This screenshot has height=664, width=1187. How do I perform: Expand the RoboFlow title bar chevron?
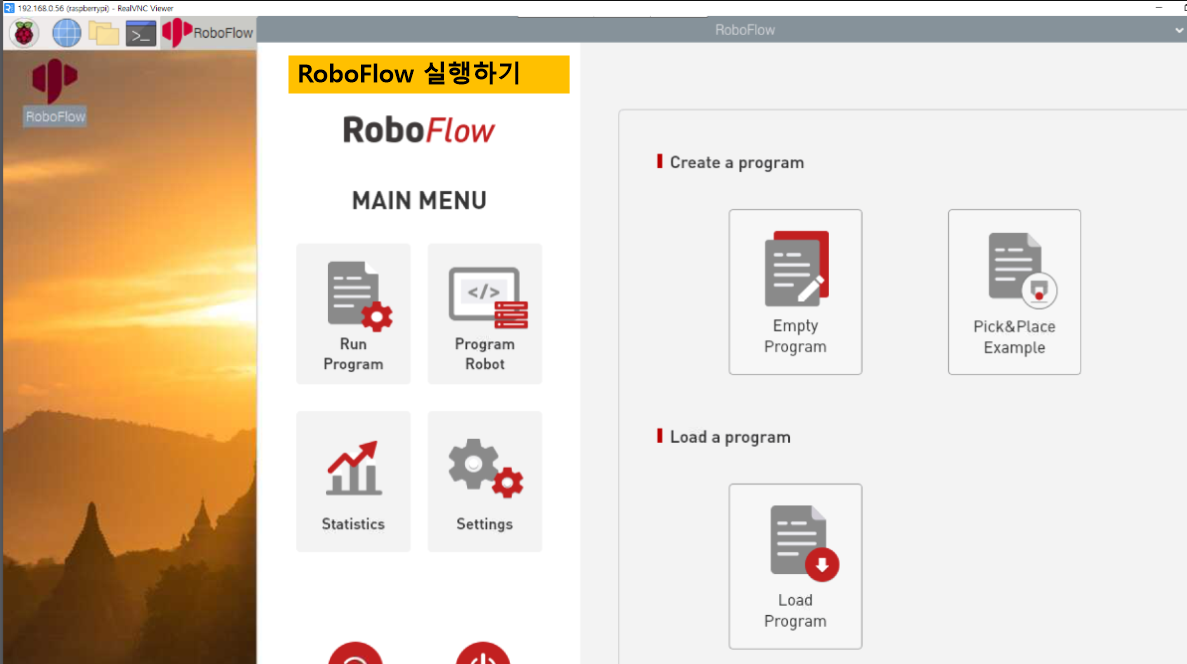click(1179, 30)
